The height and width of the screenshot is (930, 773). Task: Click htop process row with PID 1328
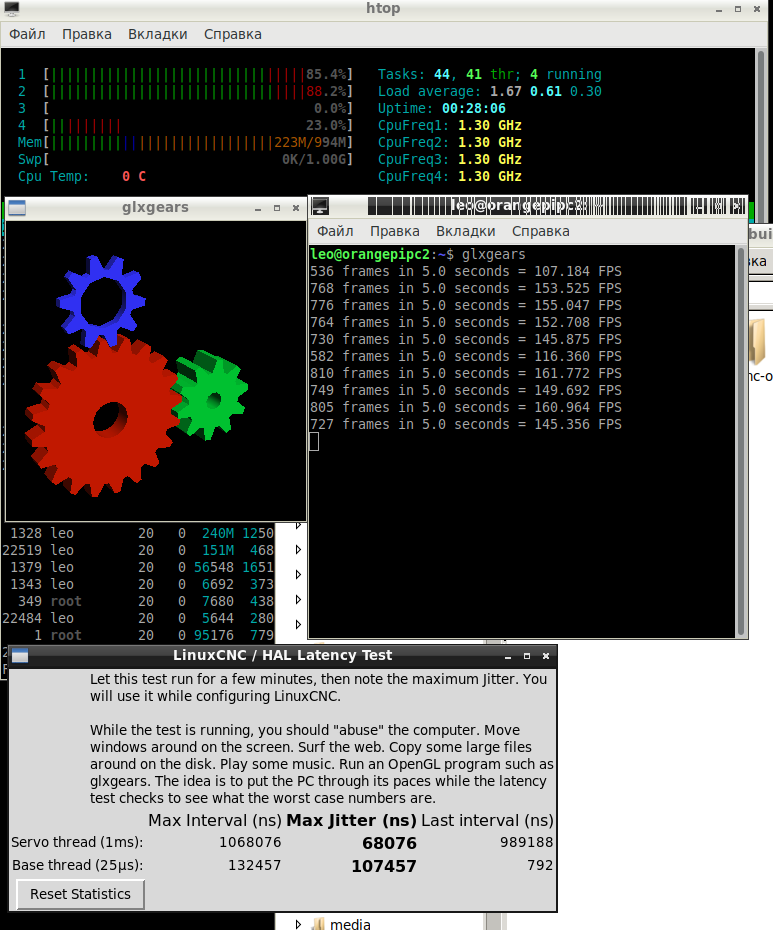[138, 533]
